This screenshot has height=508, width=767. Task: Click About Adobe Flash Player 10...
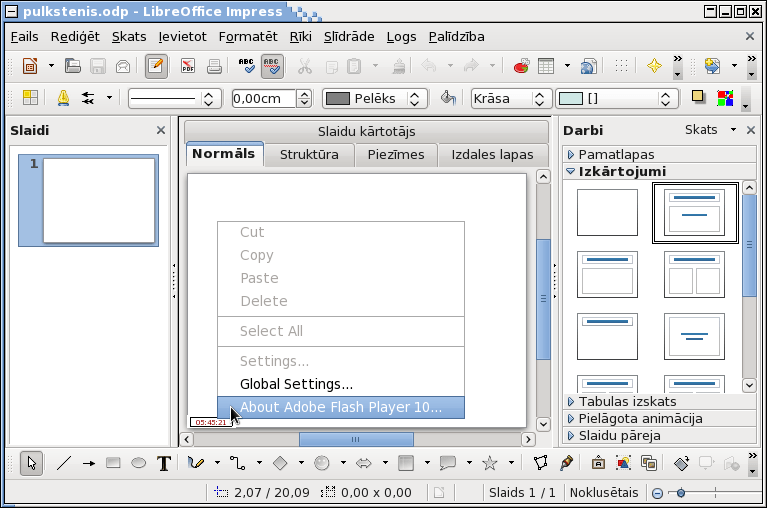click(341, 407)
